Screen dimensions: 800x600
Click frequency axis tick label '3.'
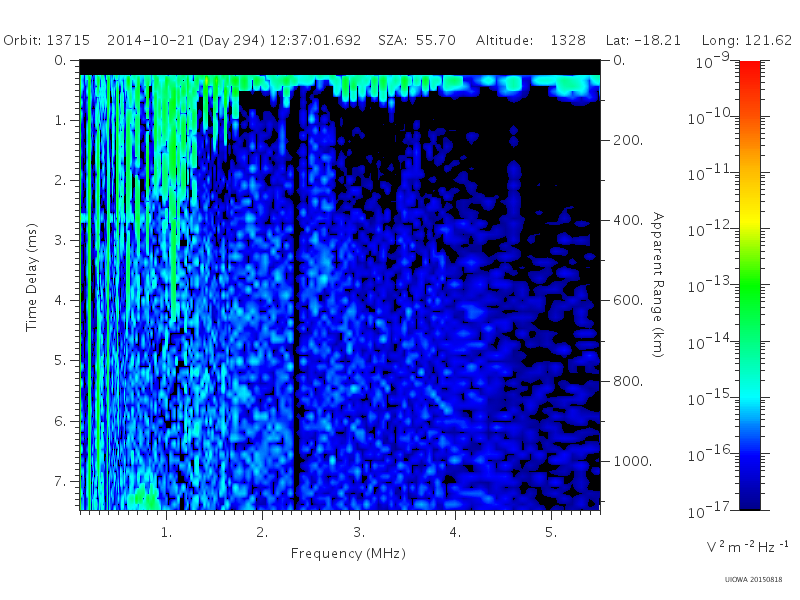point(359,532)
